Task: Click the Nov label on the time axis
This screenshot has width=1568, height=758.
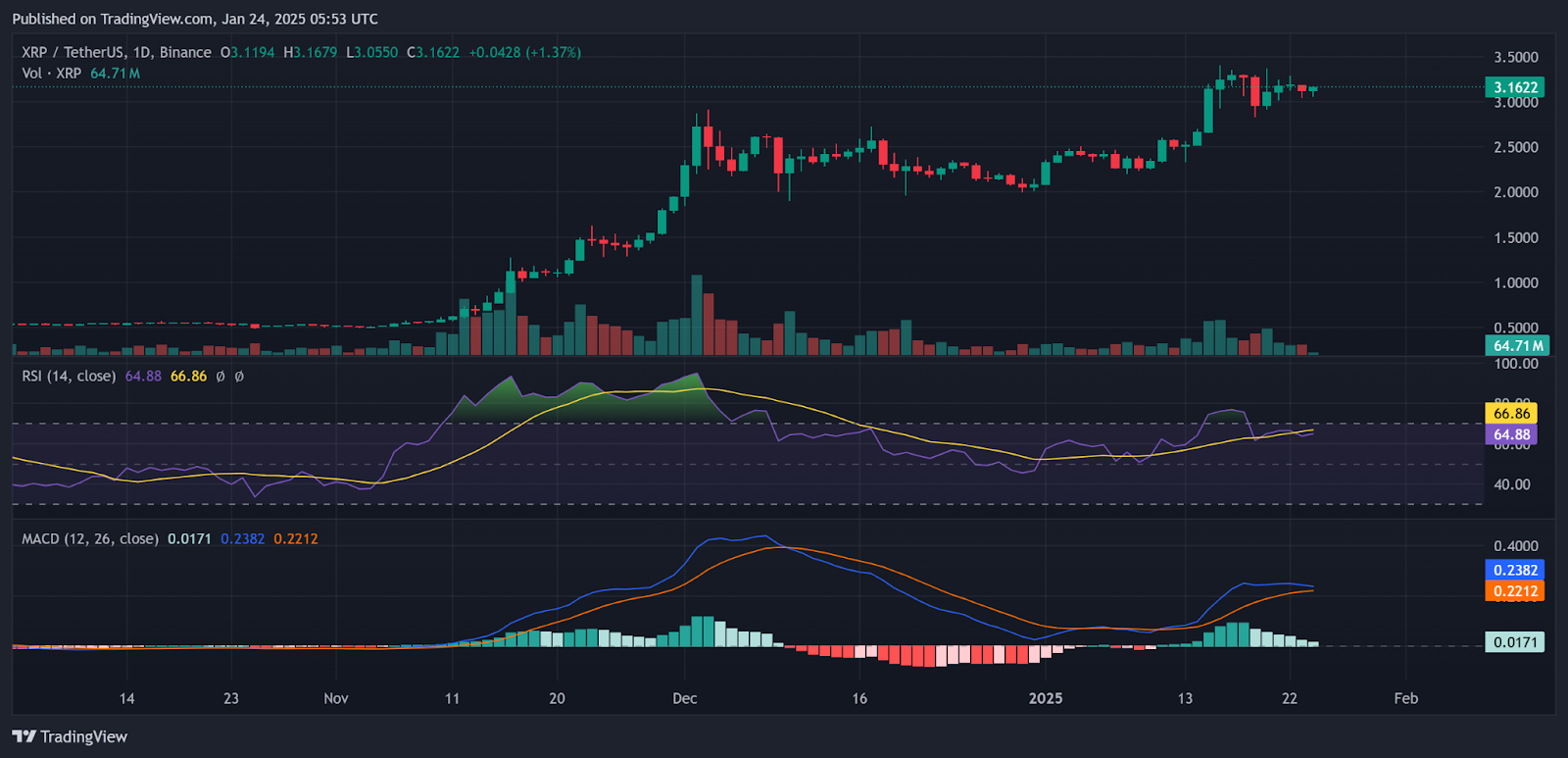Action: (x=336, y=698)
